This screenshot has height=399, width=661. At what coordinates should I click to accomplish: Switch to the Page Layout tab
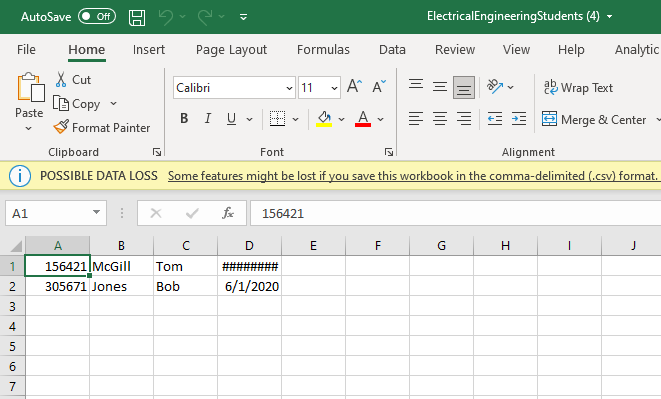(231, 50)
